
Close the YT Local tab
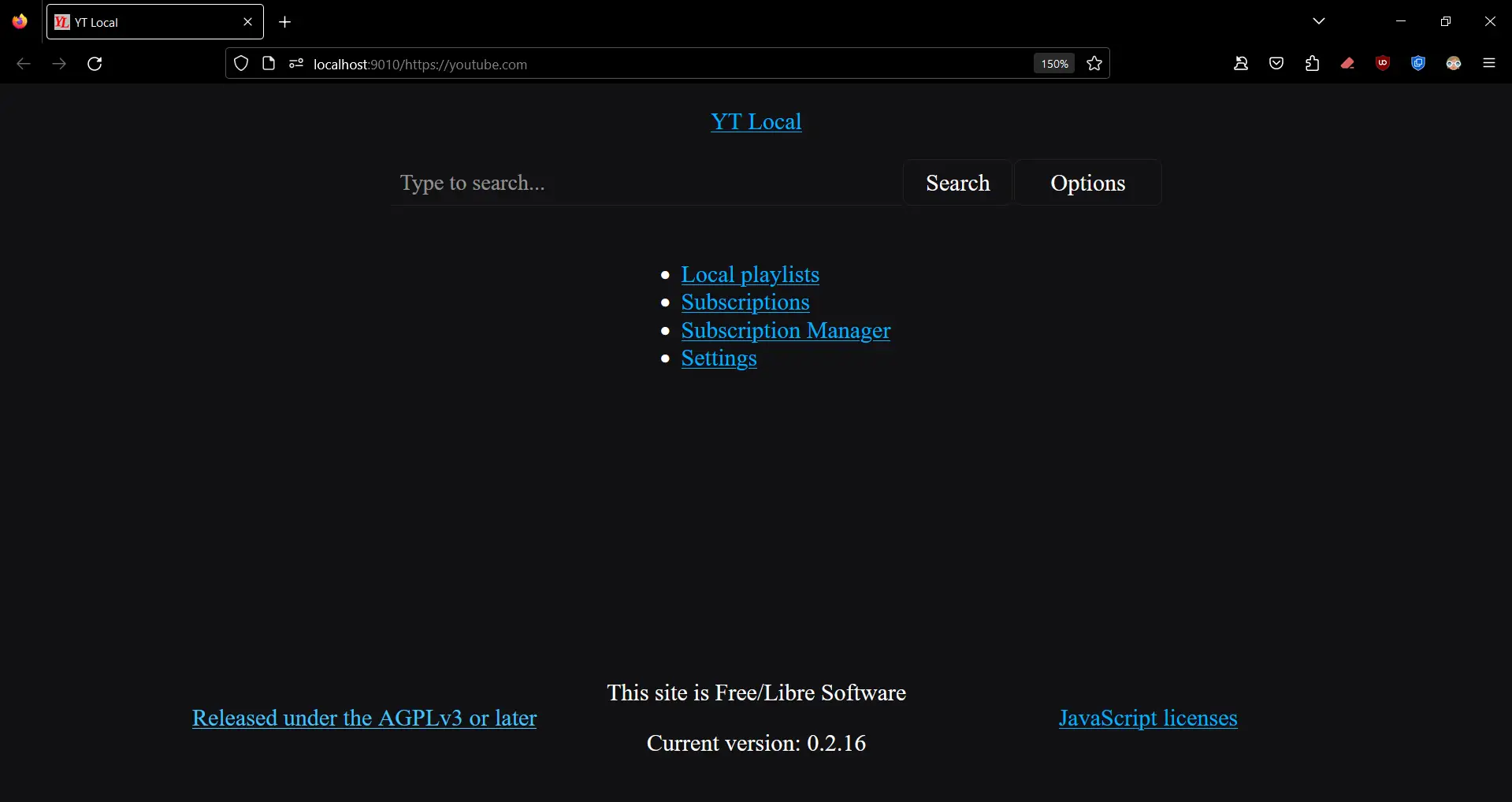tap(247, 22)
